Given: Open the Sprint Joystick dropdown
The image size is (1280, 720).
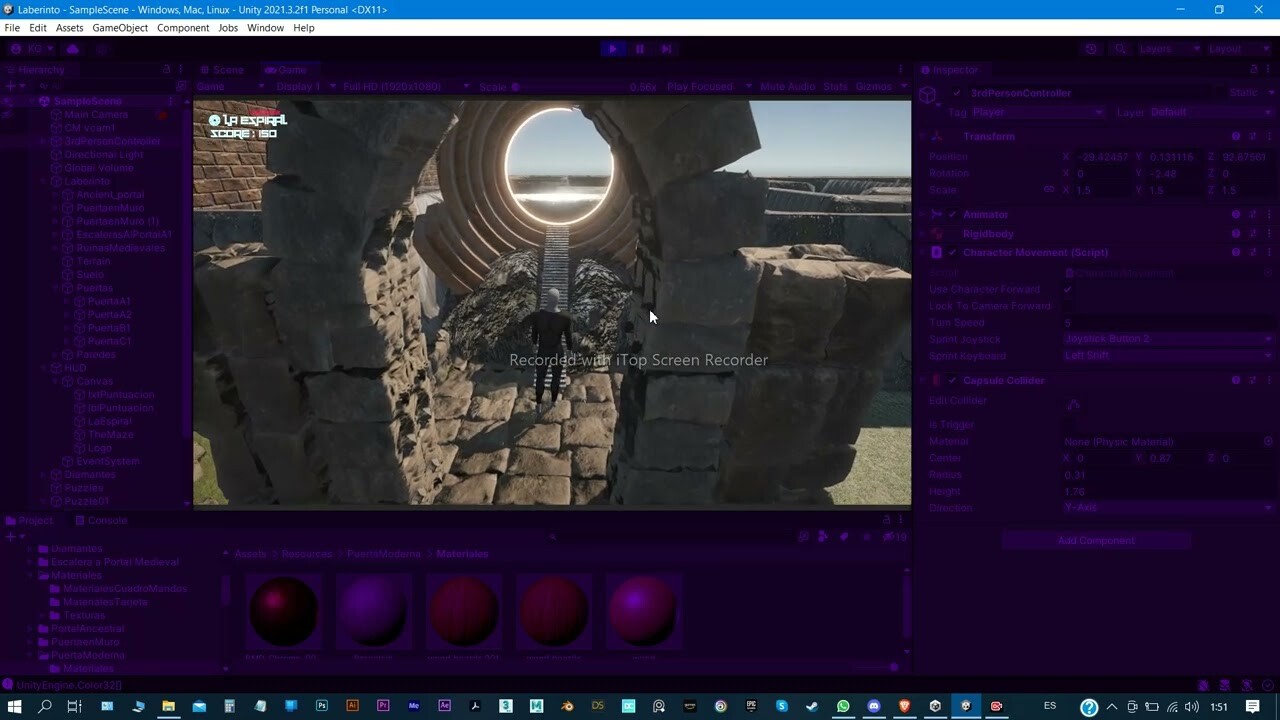Looking at the screenshot, I should [1165, 338].
